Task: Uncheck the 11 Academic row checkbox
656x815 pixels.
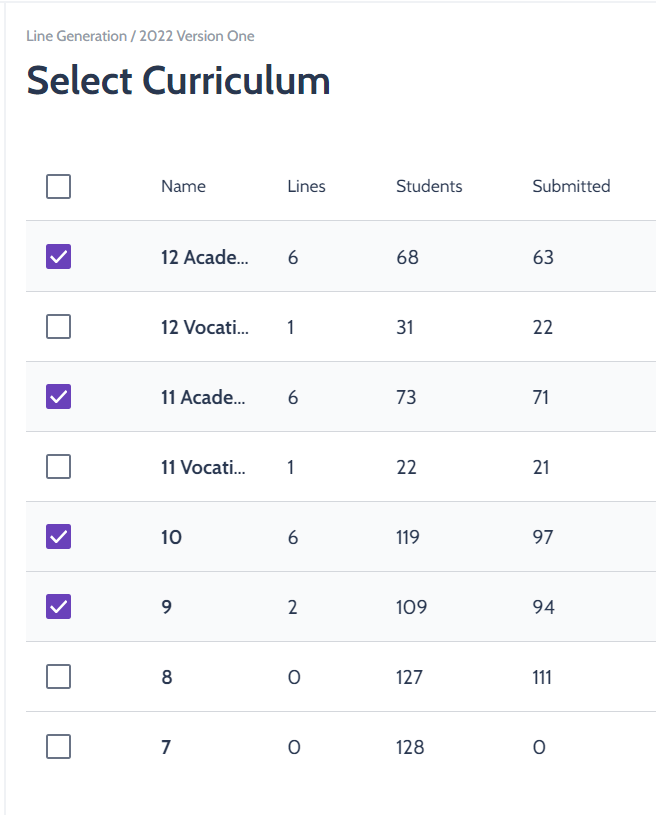Action: pos(58,397)
